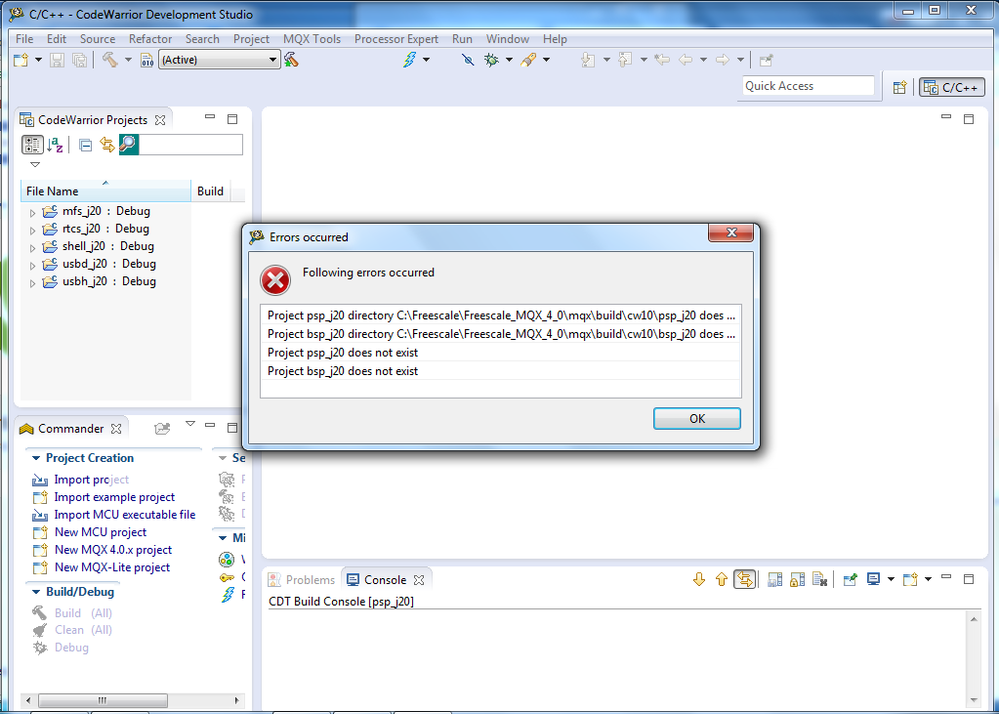The image size is (999, 714).
Task: Click the Forward navigation arrow in toolbar
Action: (722, 60)
